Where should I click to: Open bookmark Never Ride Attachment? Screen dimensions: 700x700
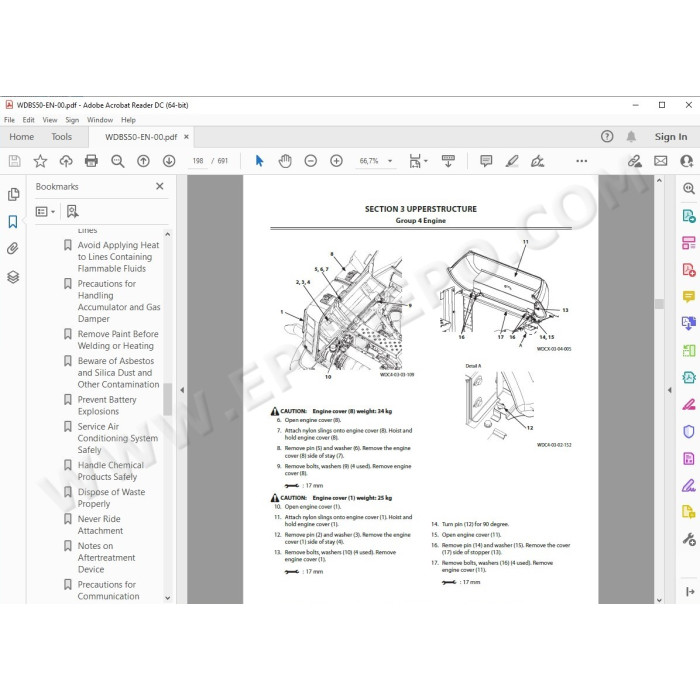[x=100, y=525]
